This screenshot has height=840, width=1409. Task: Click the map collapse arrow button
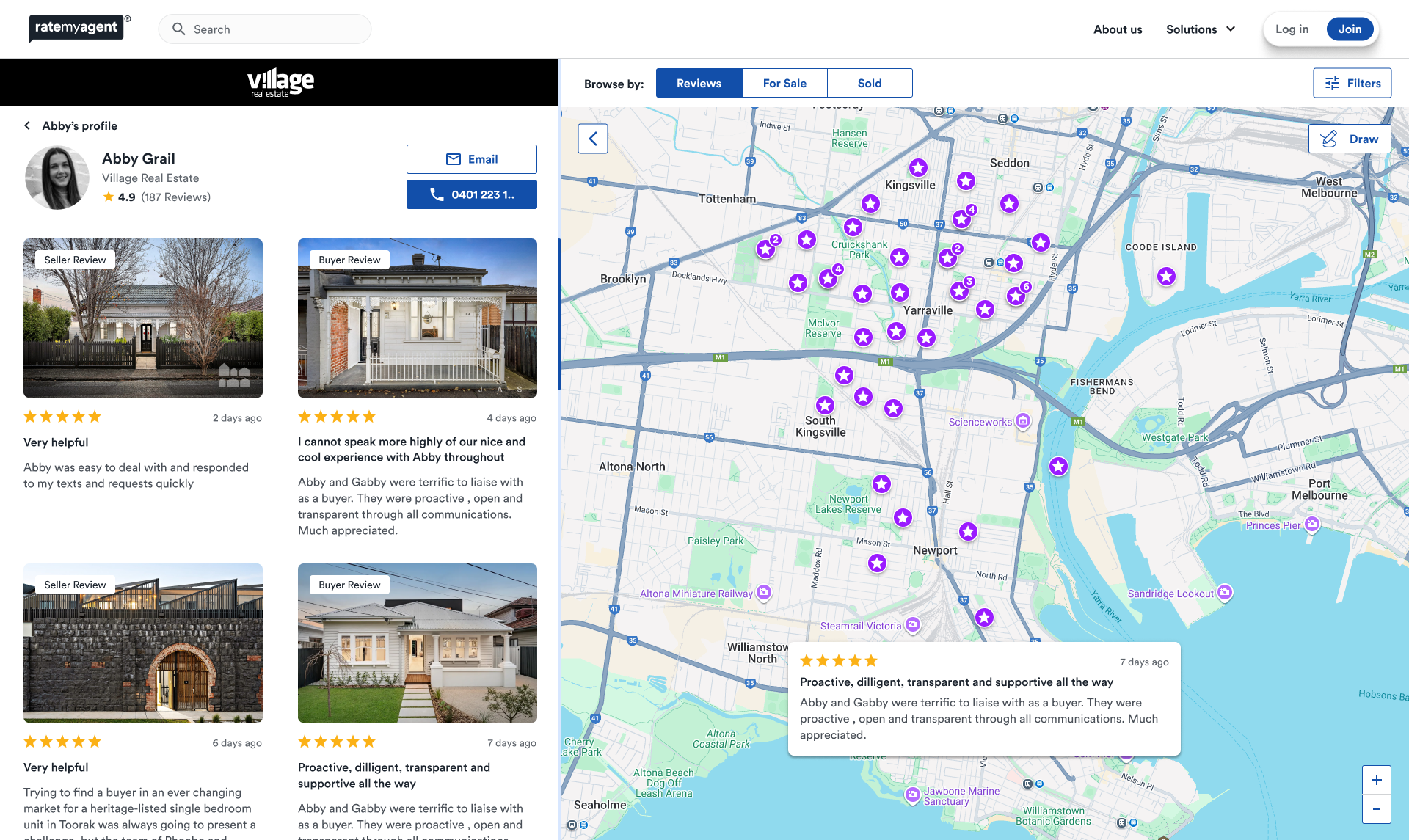pos(592,139)
